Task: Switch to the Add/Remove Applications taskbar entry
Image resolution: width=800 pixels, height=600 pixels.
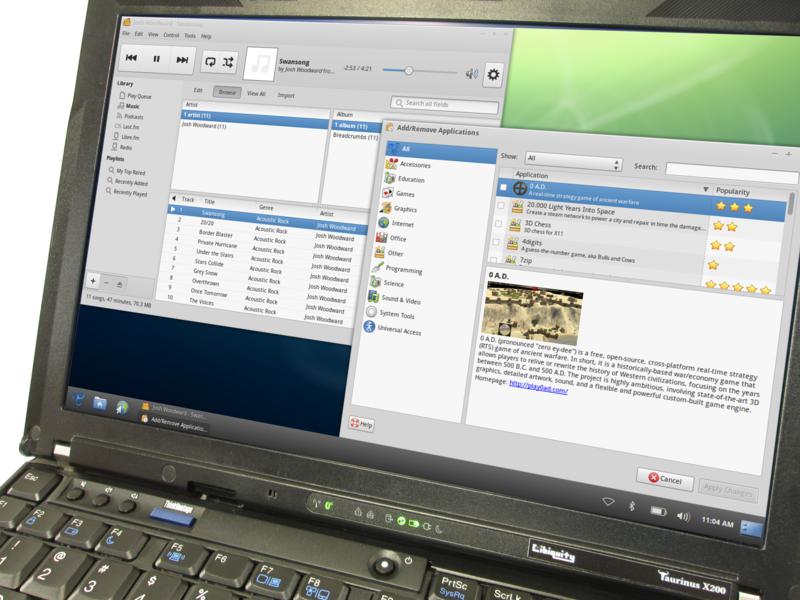Action: (x=174, y=422)
